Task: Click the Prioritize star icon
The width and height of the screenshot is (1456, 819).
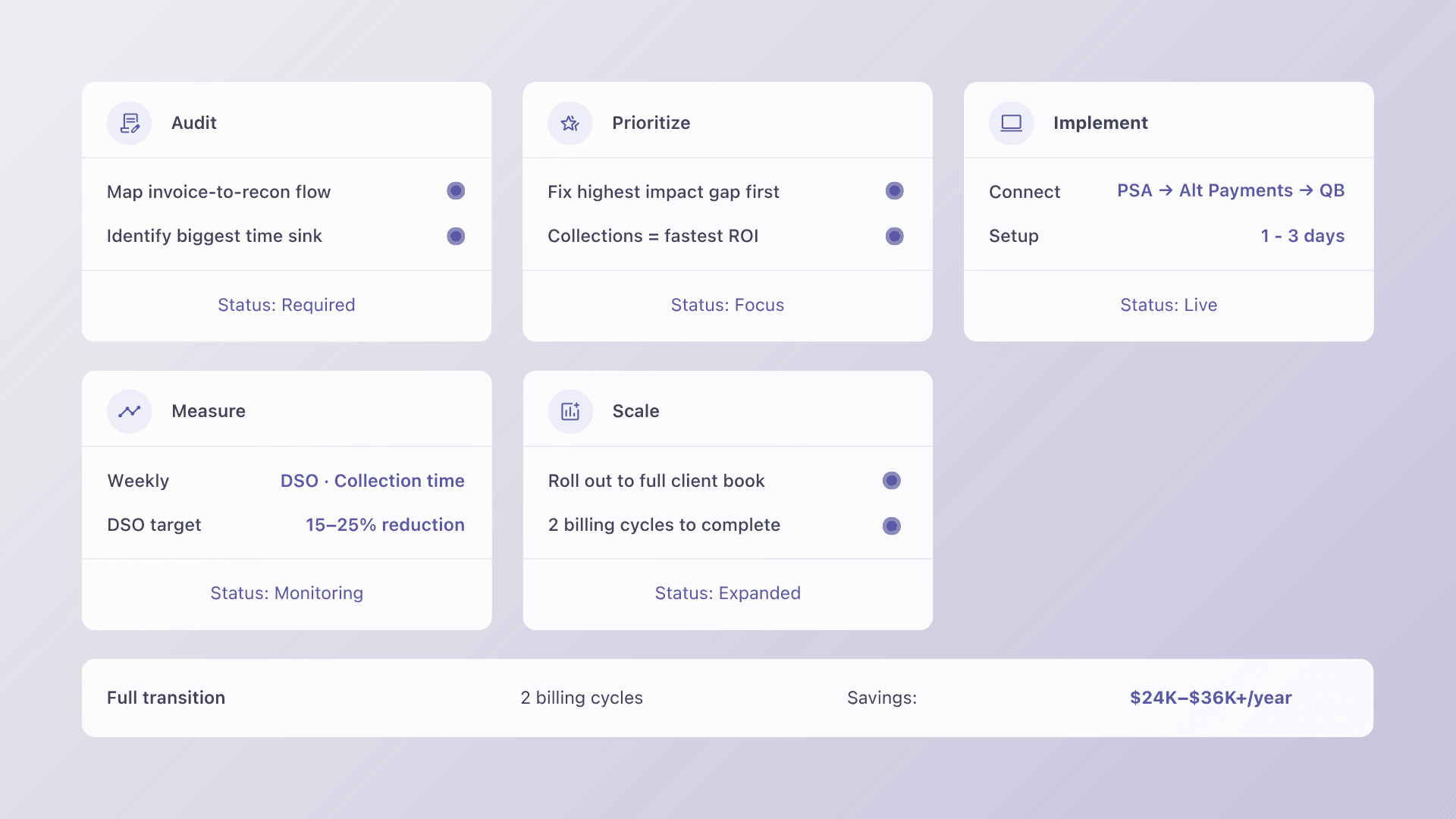Action: click(570, 123)
